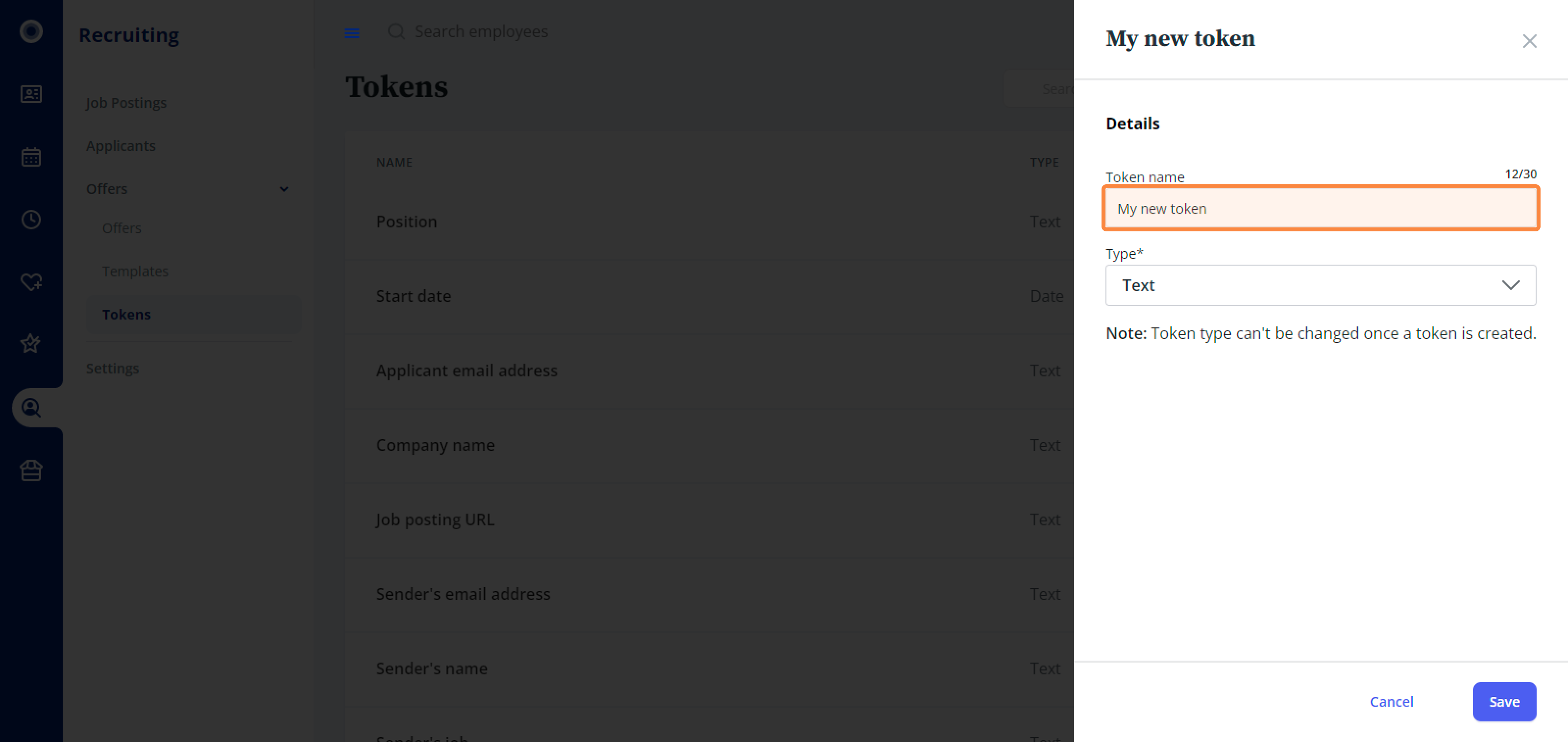Select the Position token row
The image size is (1568, 742).
click(709, 222)
